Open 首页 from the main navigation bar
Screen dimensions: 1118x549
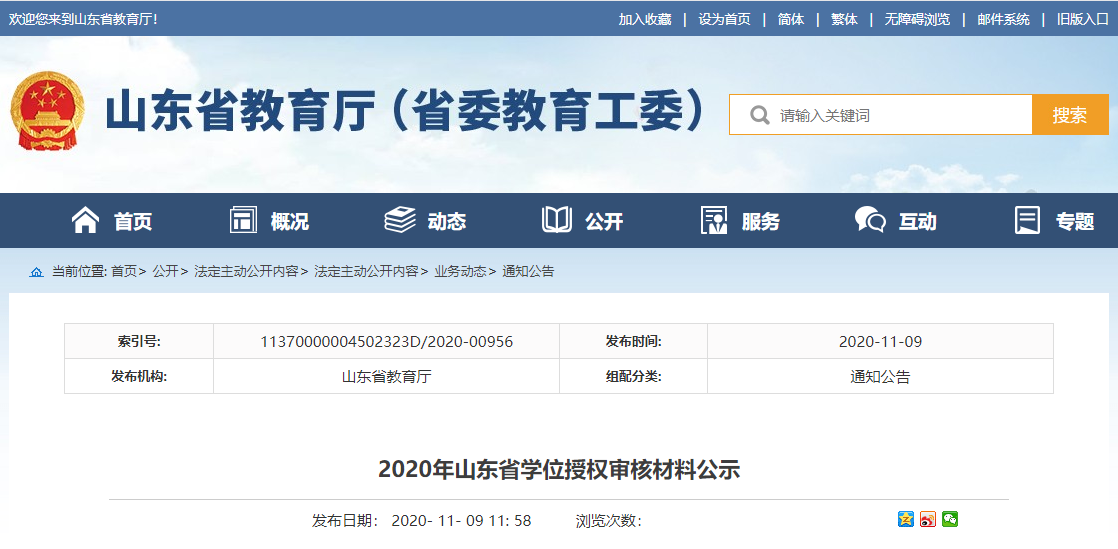[112, 221]
